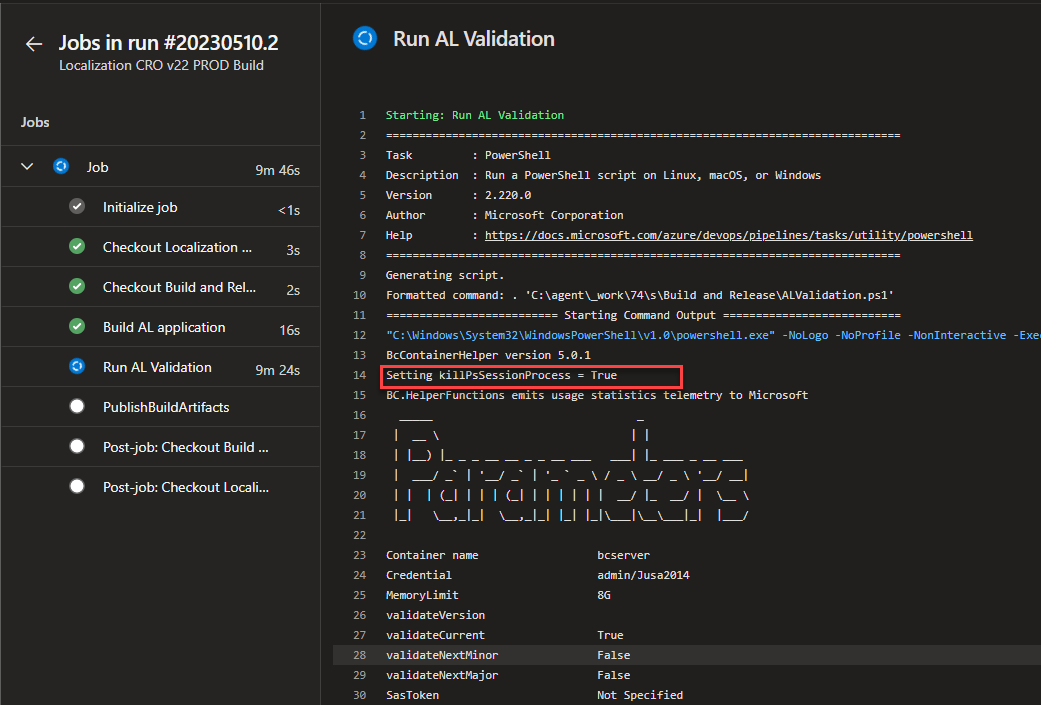Screen dimensions: 1041x705
Task: Click the running icon beside Run AL Validation
Action: point(77,366)
